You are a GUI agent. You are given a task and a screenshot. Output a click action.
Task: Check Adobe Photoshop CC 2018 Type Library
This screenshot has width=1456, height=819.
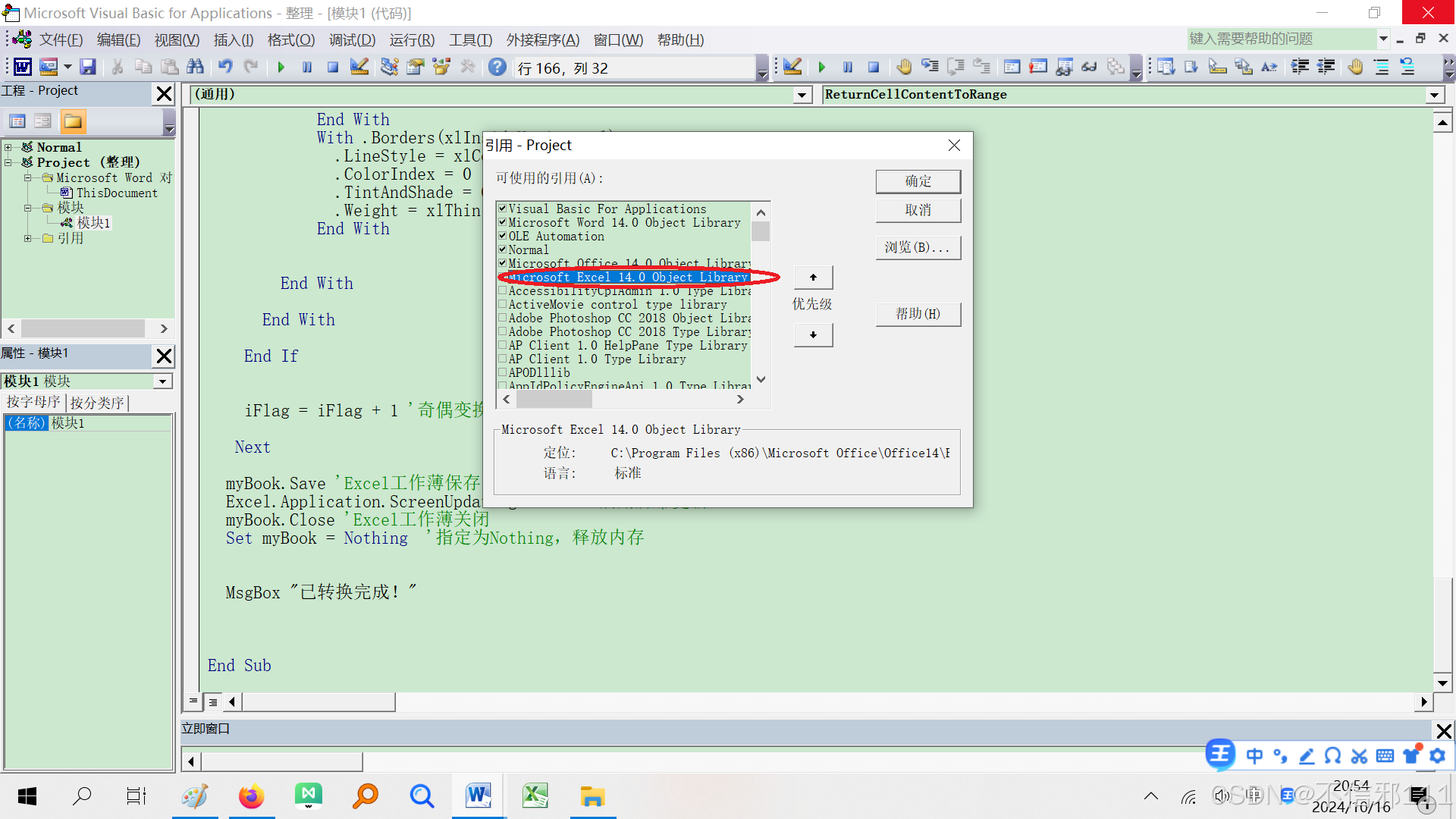pyautogui.click(x=502, y=332)
